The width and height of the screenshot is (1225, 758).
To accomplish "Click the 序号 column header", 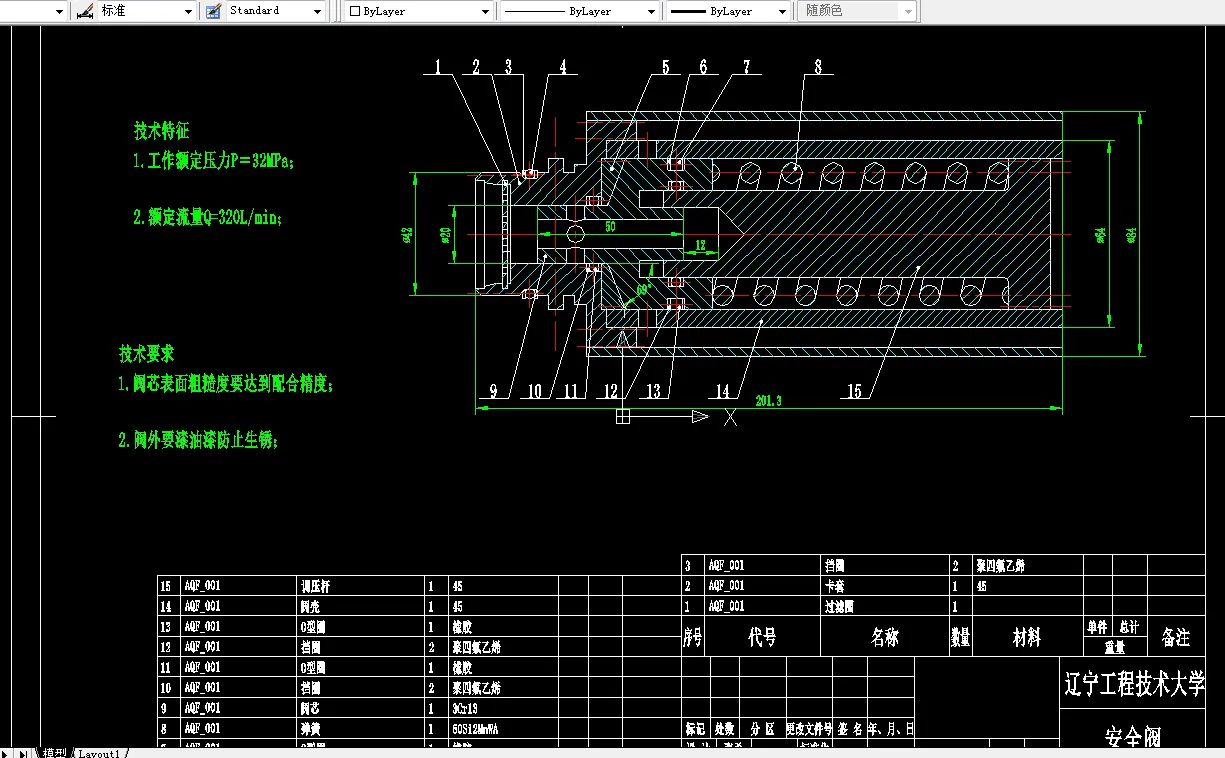I will click(693, 637).
